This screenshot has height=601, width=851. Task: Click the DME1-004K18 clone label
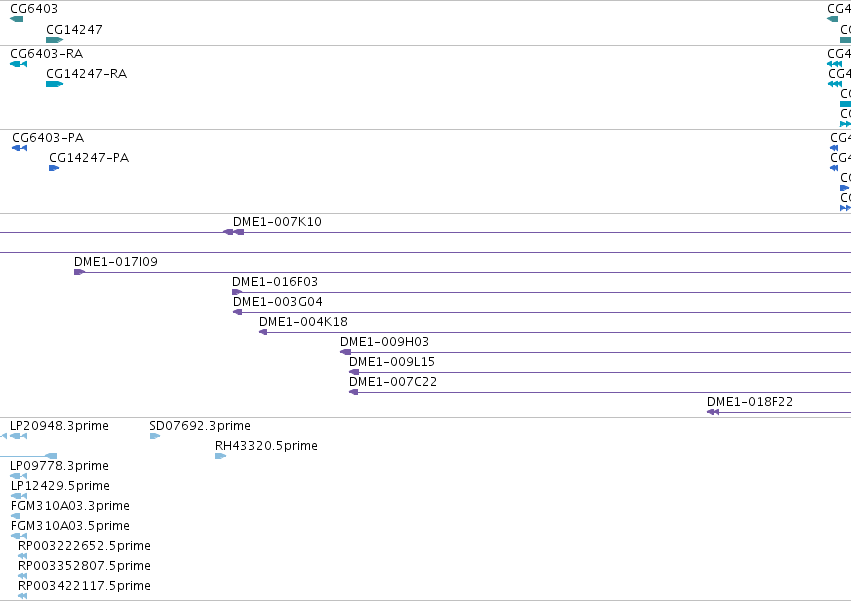click(303, 322)
